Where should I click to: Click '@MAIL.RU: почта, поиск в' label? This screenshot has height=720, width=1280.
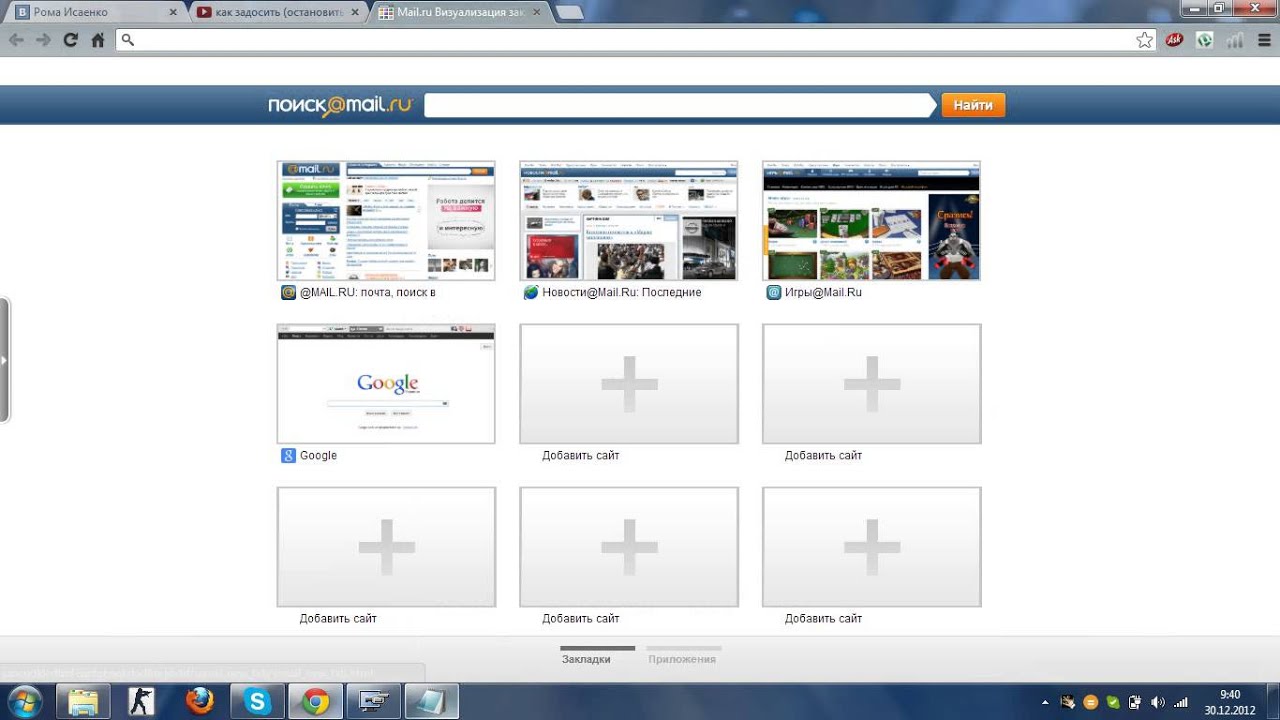[x=367, y=293]
